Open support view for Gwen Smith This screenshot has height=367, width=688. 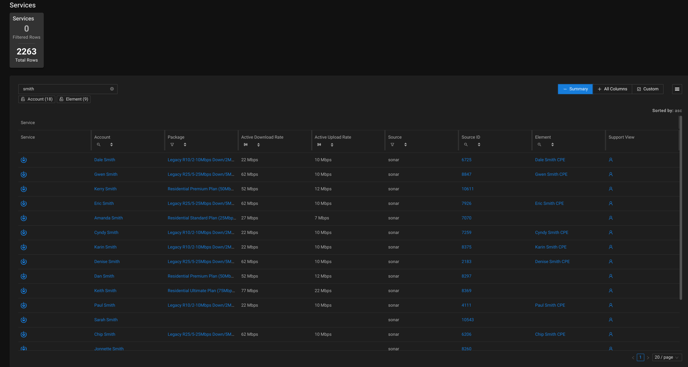[x=611, y=174]
